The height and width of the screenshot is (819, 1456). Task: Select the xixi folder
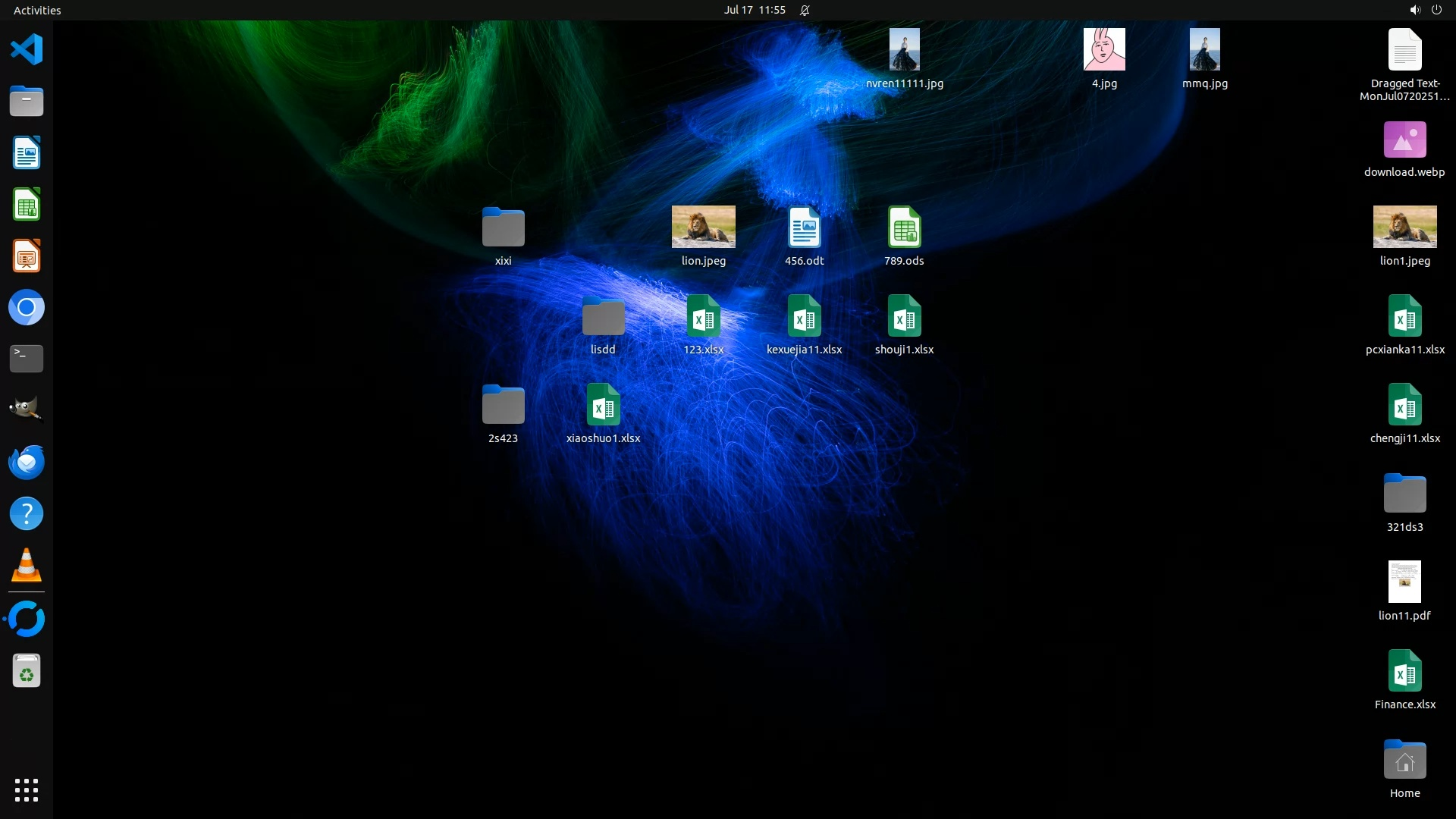pos(503,227)
